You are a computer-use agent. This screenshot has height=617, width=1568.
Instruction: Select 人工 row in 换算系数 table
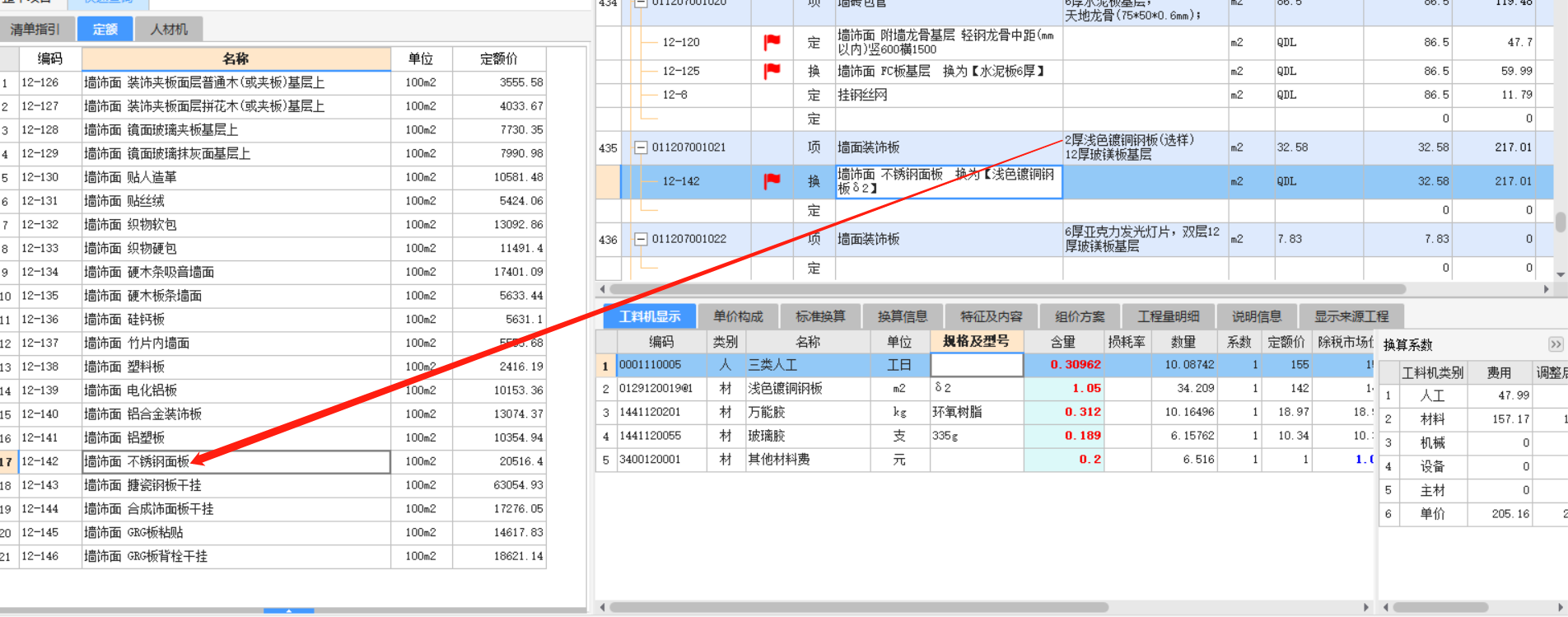point(1473,396)
